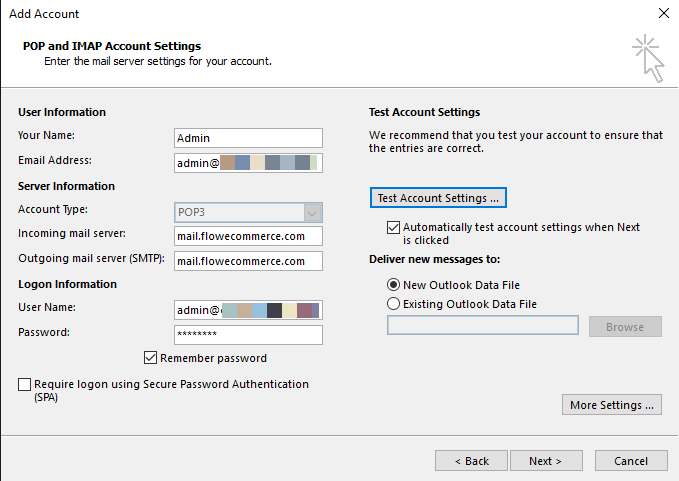
Task: Go to previous step with Back button
Action: [471, 461]
